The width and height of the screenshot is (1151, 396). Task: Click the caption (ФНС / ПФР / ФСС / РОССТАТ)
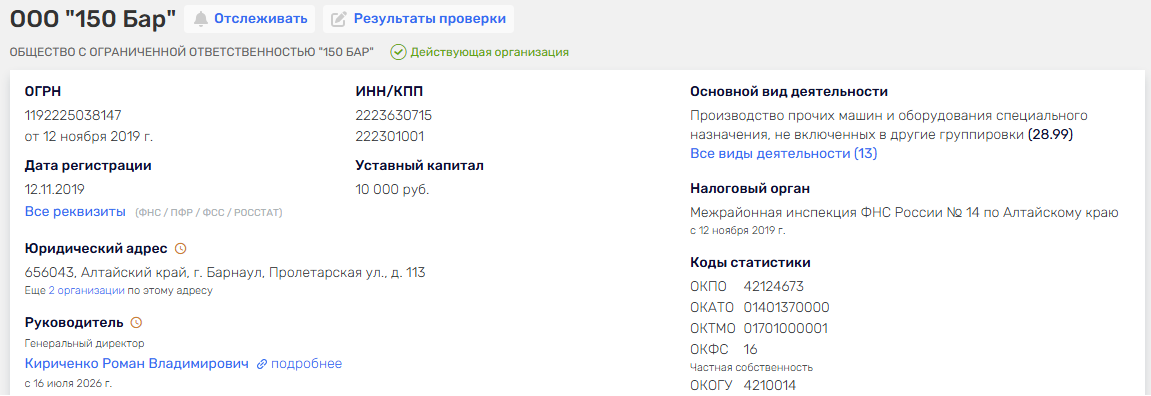(x=208, y=212)
